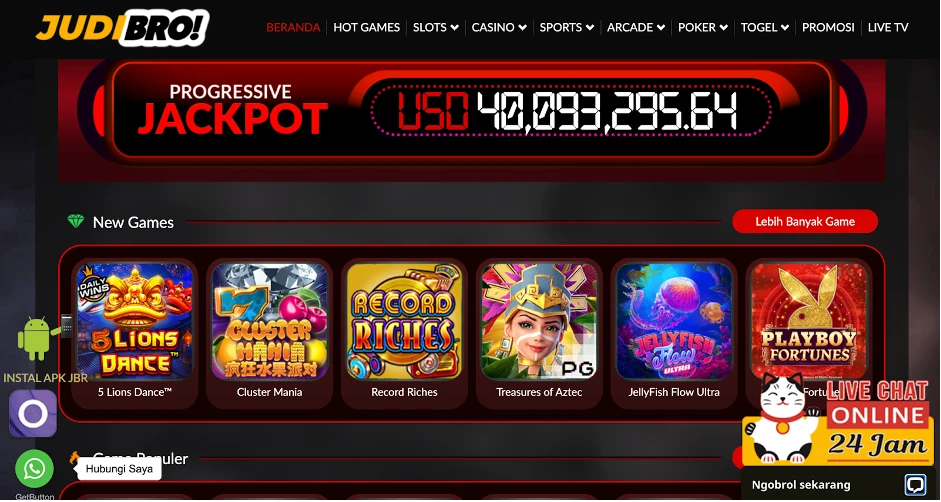Click the JudiBro logo
This screenshot has height=502, width=941.
[x=122, y=28]
